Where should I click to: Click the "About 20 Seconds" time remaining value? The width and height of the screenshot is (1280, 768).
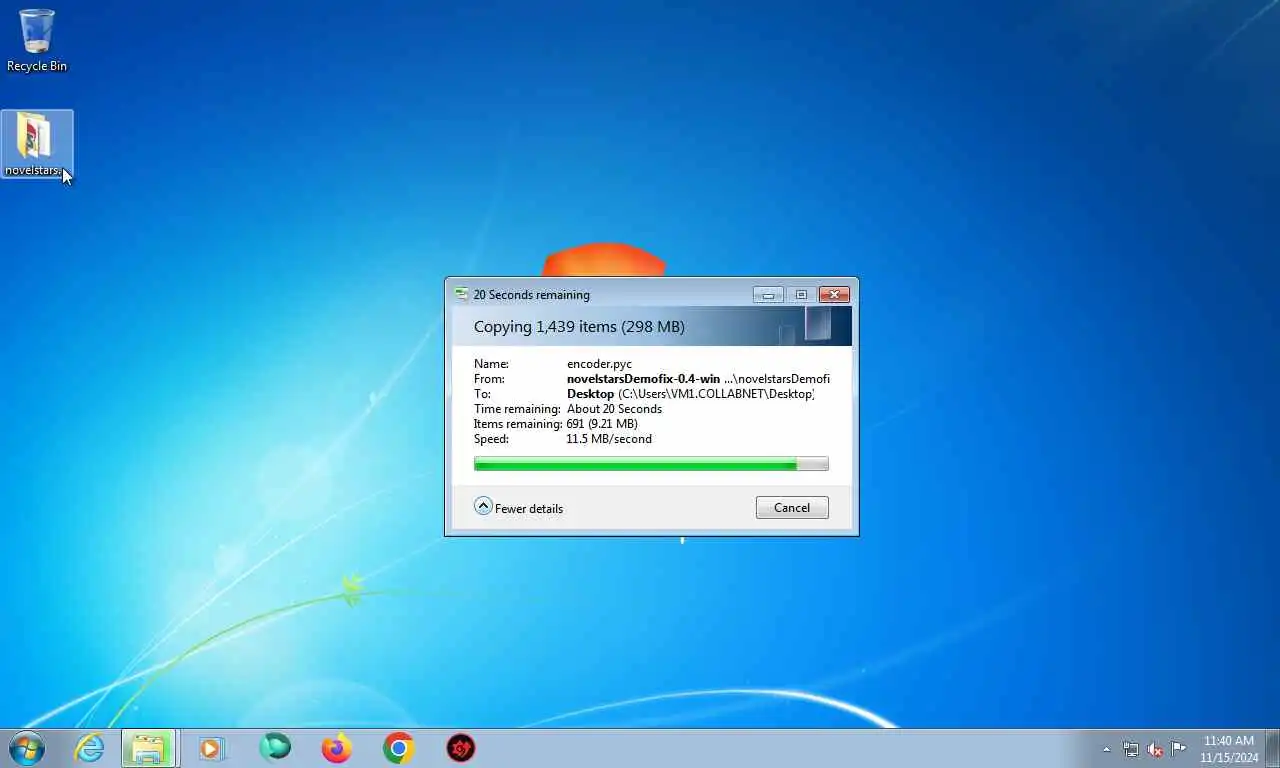(614, 409)
